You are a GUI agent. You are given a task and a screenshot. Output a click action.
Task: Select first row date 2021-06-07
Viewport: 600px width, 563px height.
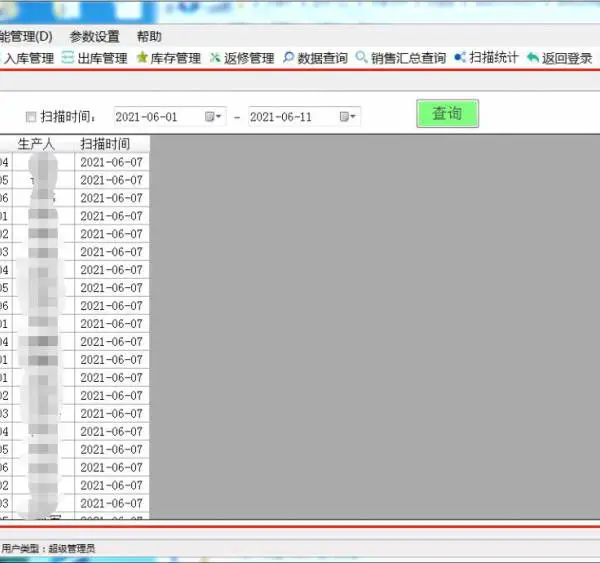111,162
